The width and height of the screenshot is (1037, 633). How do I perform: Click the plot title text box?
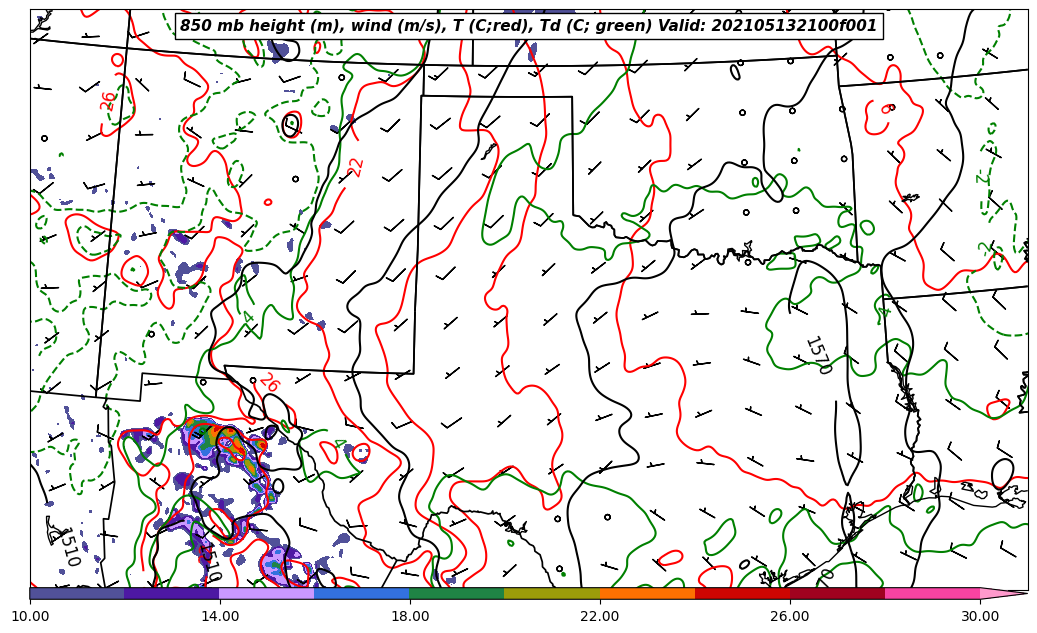click(x=528, y=26)
